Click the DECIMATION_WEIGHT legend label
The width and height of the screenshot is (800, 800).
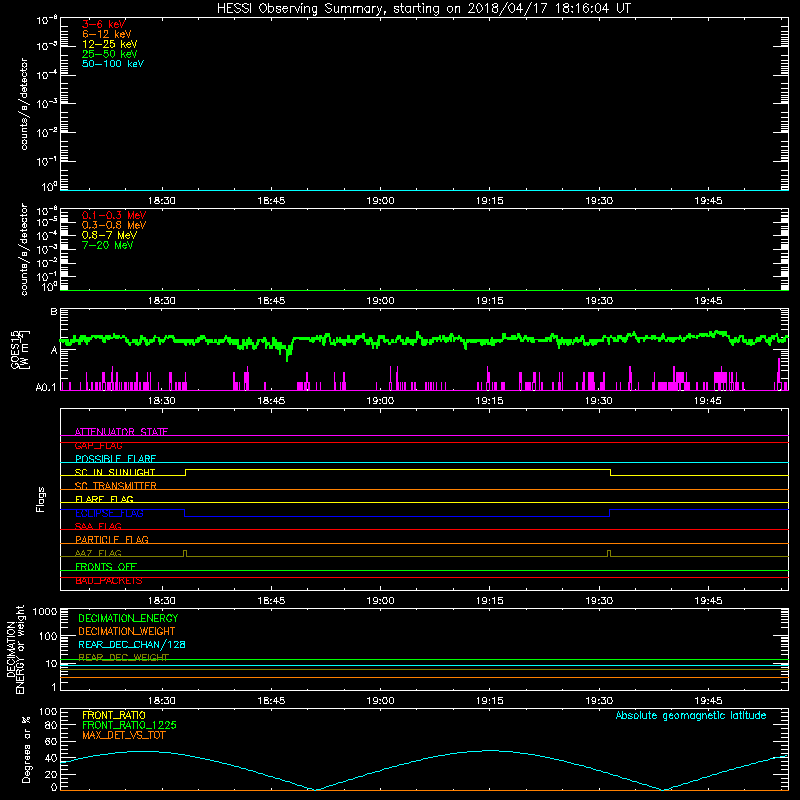pos(127,631)
